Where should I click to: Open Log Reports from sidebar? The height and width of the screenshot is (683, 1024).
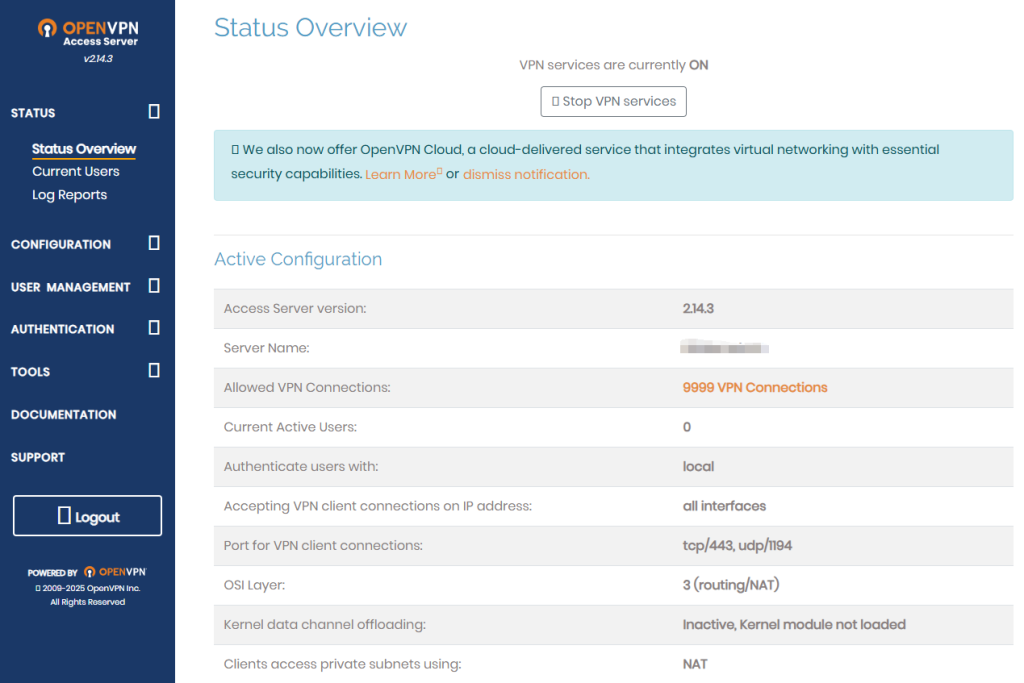(x=69, y=195)
